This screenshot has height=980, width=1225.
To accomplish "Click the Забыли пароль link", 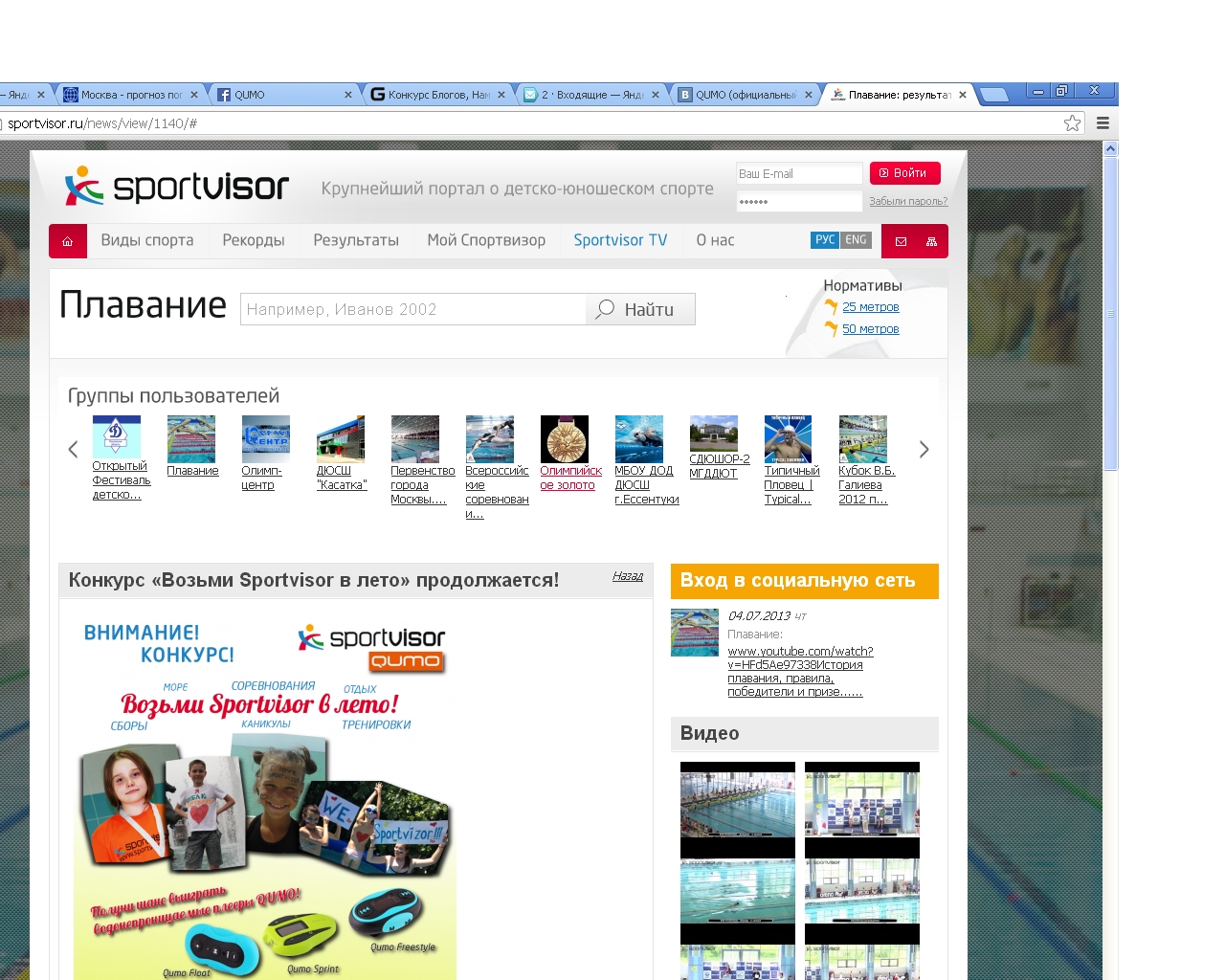I will (x=908, y=201).
